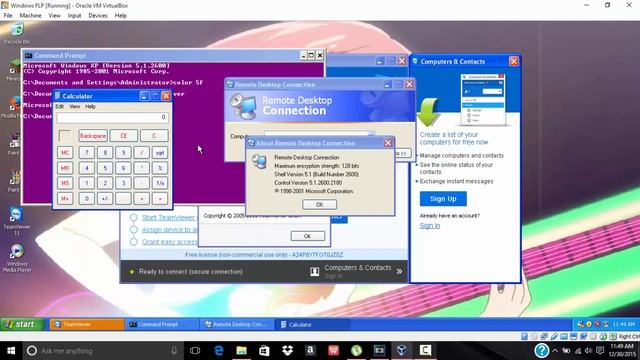The height and width of the screenshot is (360, 640).
Task: Click the Ask me anything search box
Action: (x=102, y=350)
